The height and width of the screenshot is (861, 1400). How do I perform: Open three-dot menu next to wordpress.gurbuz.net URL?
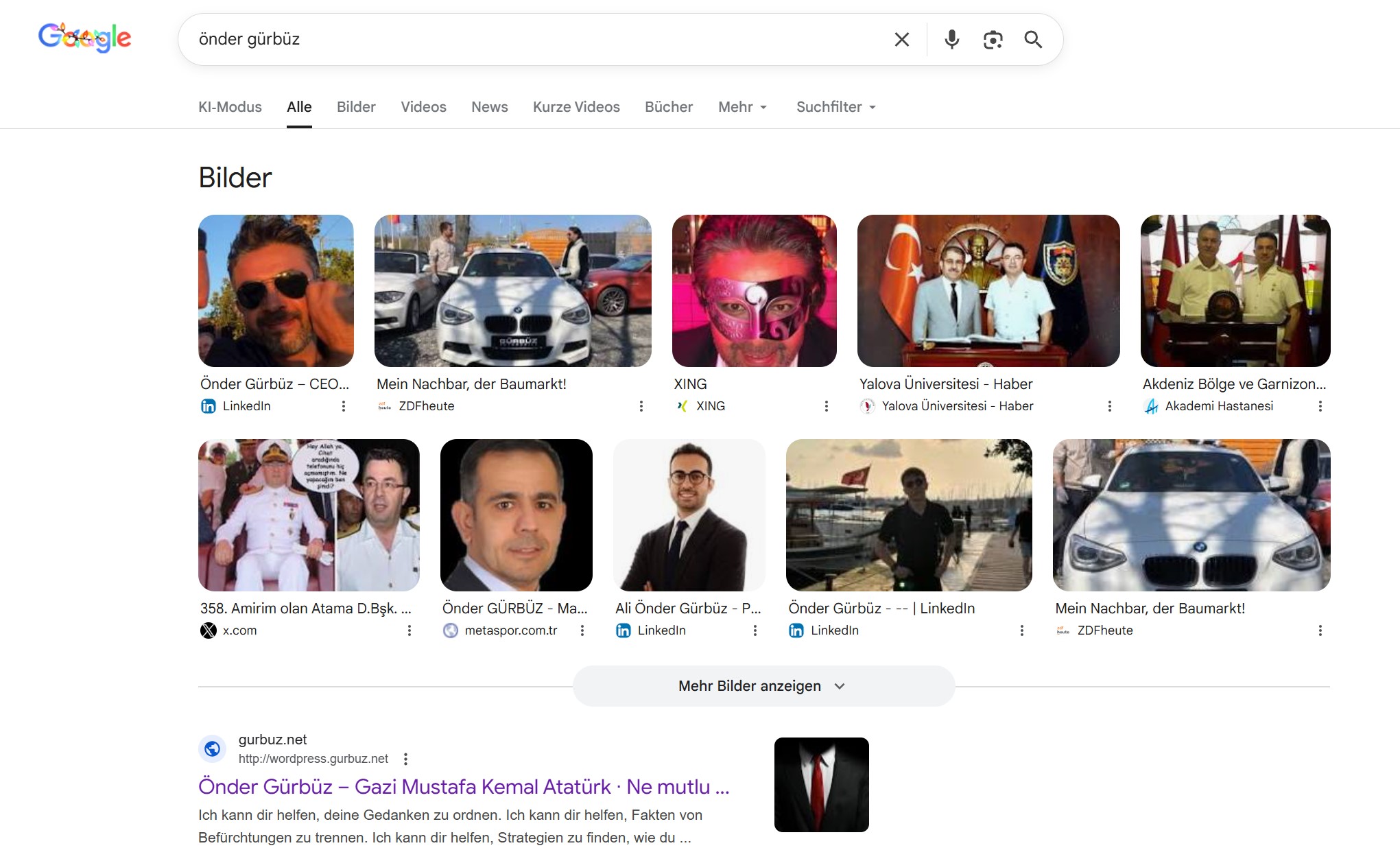(x=405, y=759)
